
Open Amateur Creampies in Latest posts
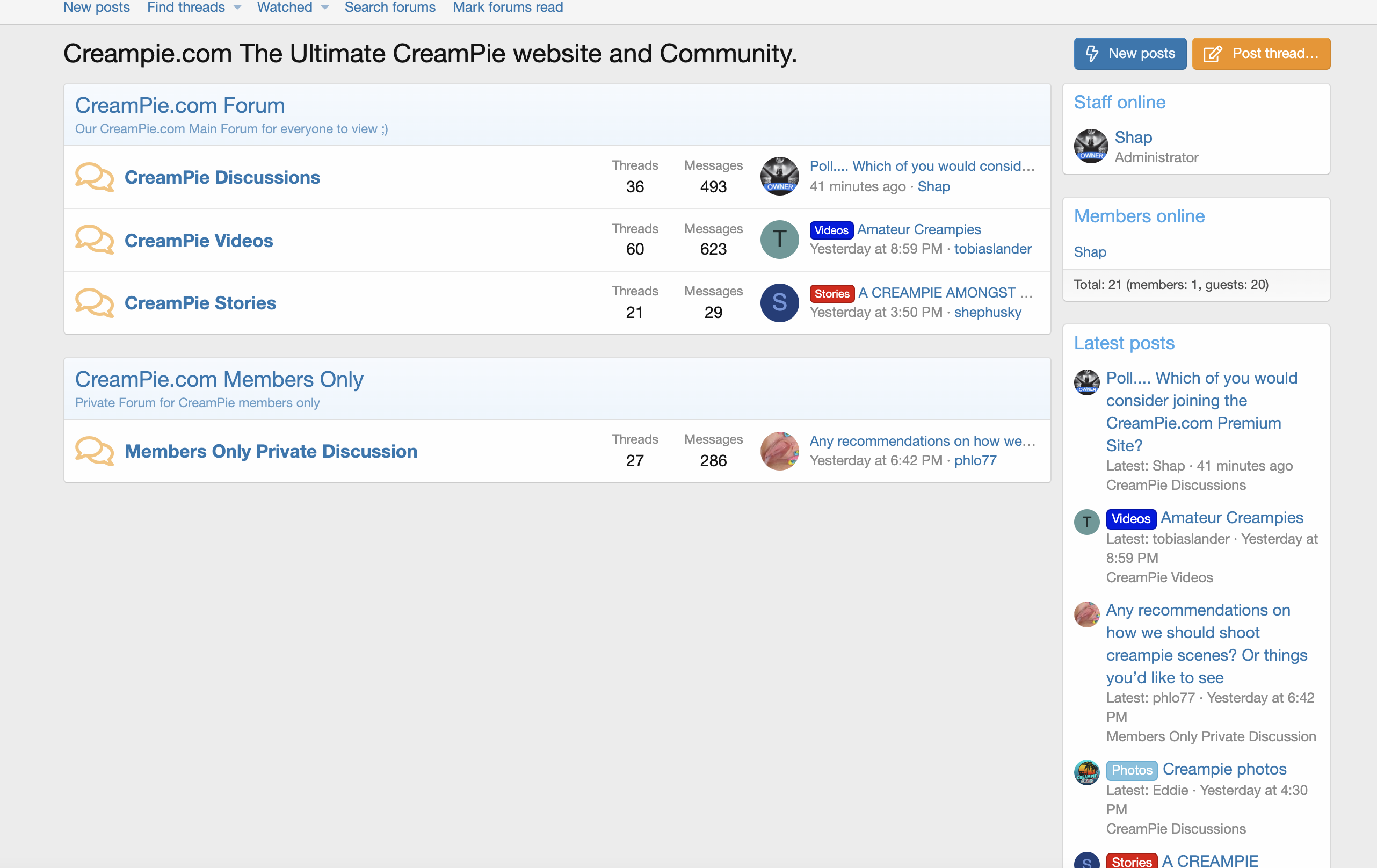pyautogui.click(x=1232, y=518)
